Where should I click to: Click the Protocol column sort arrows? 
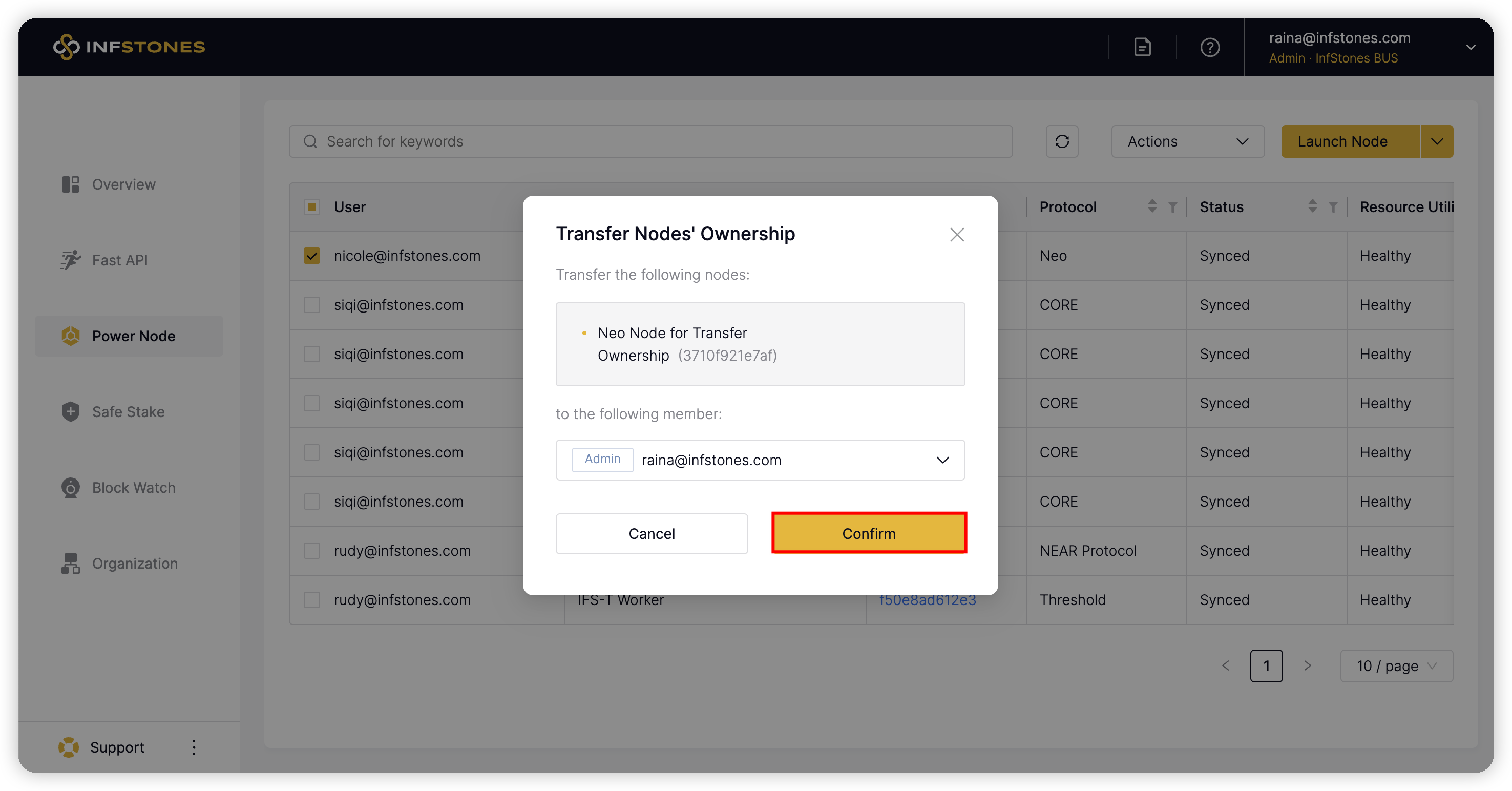coord(1151,206)
